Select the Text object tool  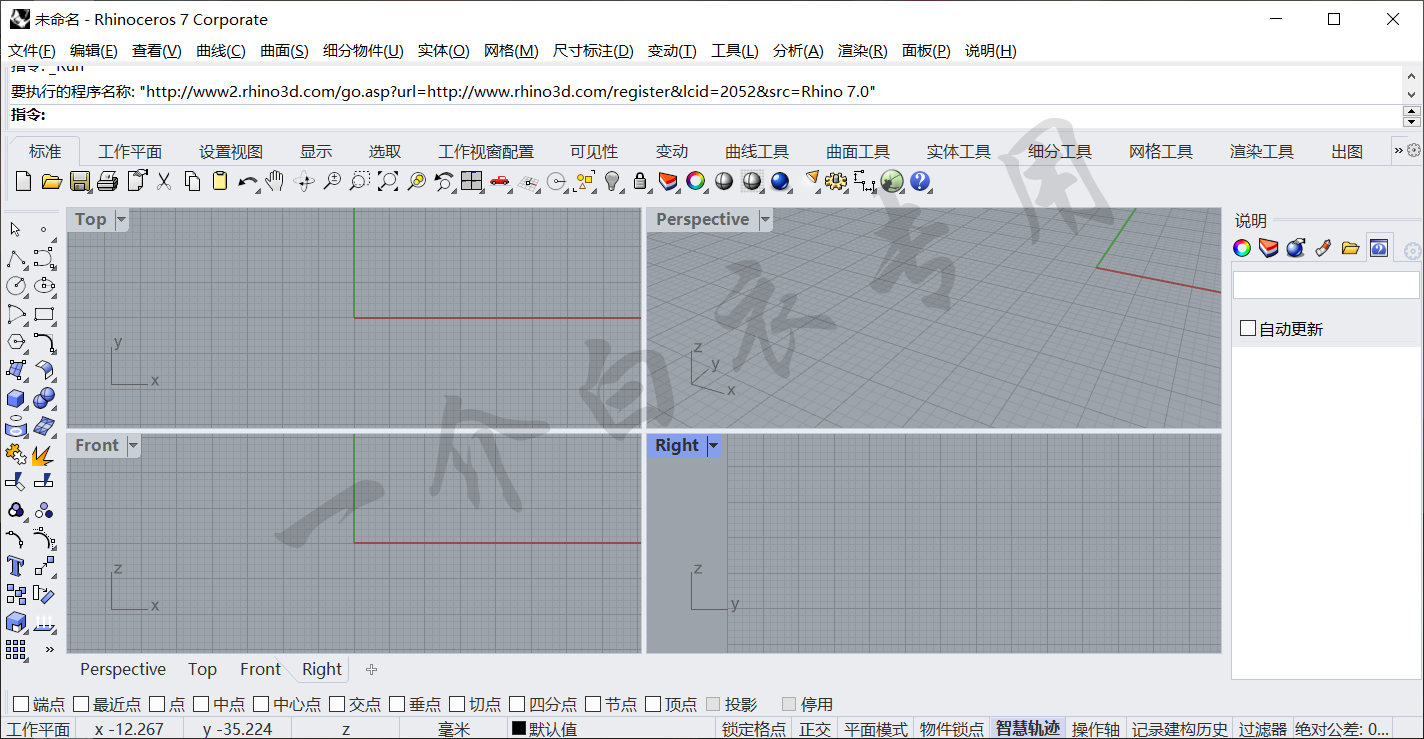(x=15, y=566)
